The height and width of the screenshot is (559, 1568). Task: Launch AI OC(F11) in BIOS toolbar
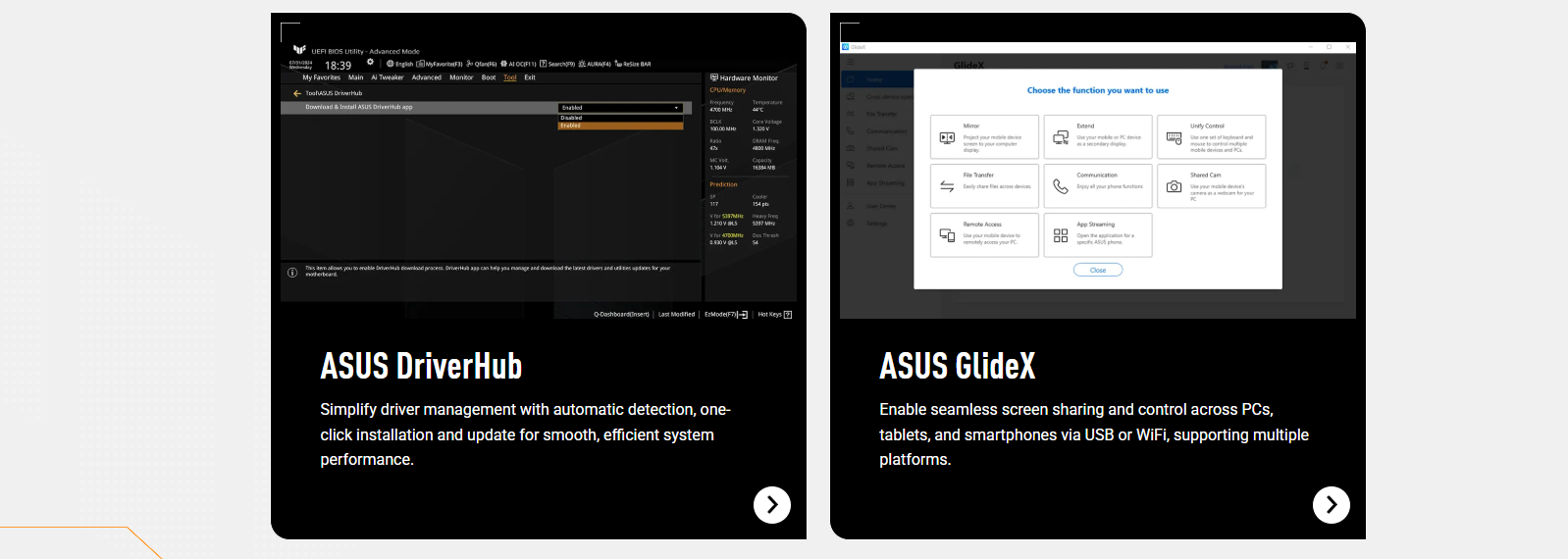pos(518,64)
